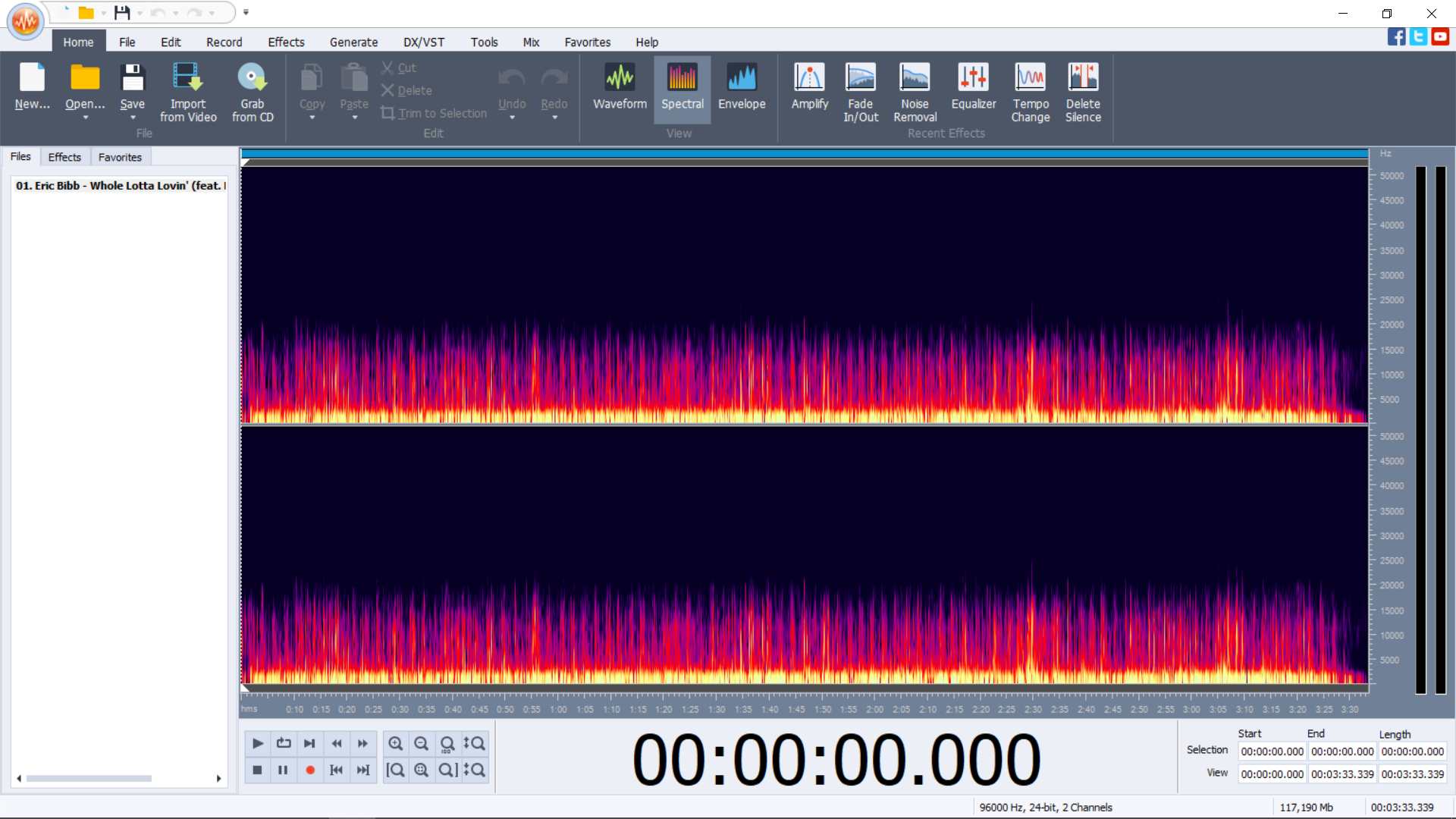Screen dimensions: 1456x819
Task: Open the Tempo Change effect
Action: pyautogui.click(x=1031, y=93)
